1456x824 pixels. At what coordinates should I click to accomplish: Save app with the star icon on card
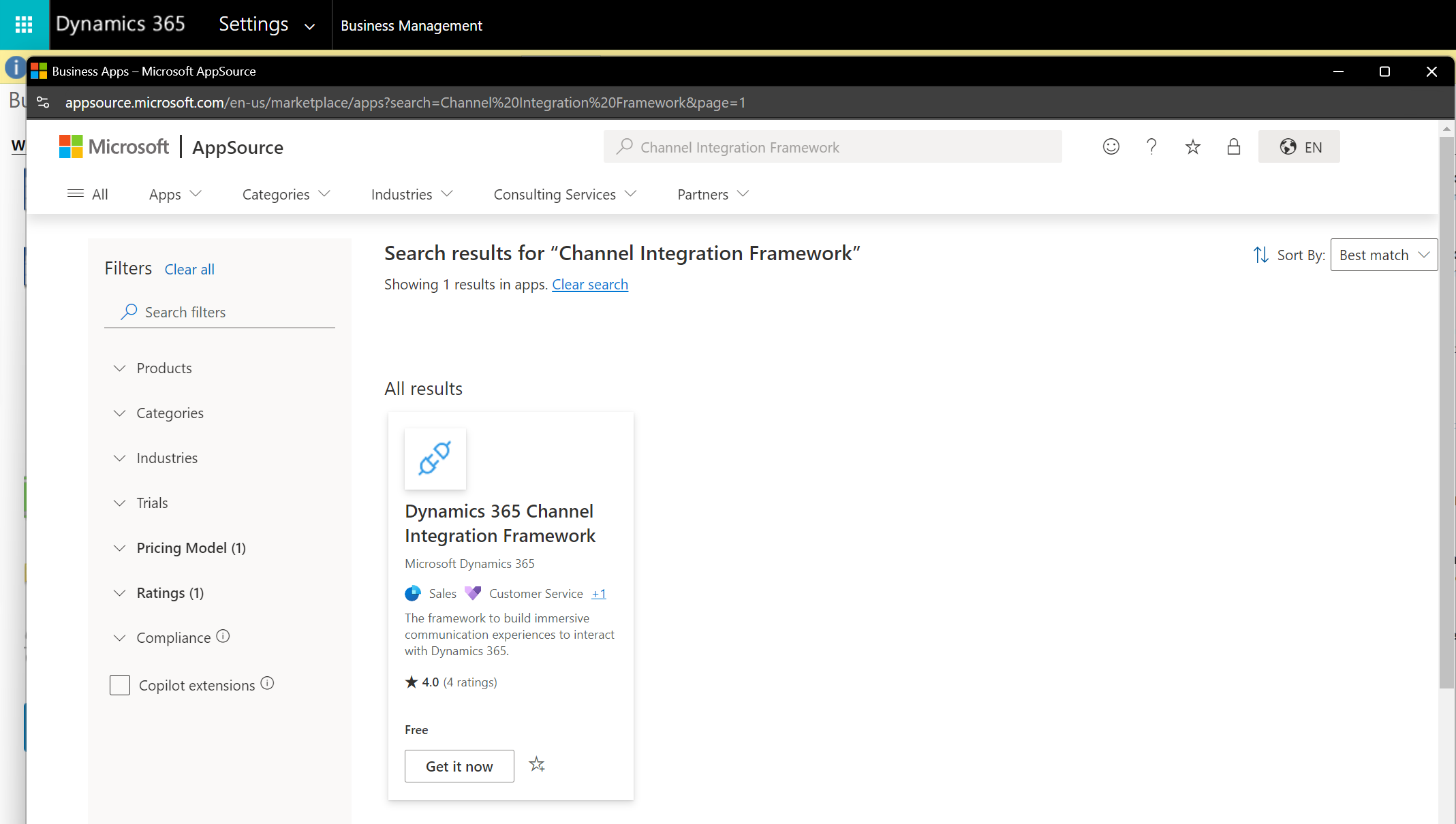pos(537,765)
